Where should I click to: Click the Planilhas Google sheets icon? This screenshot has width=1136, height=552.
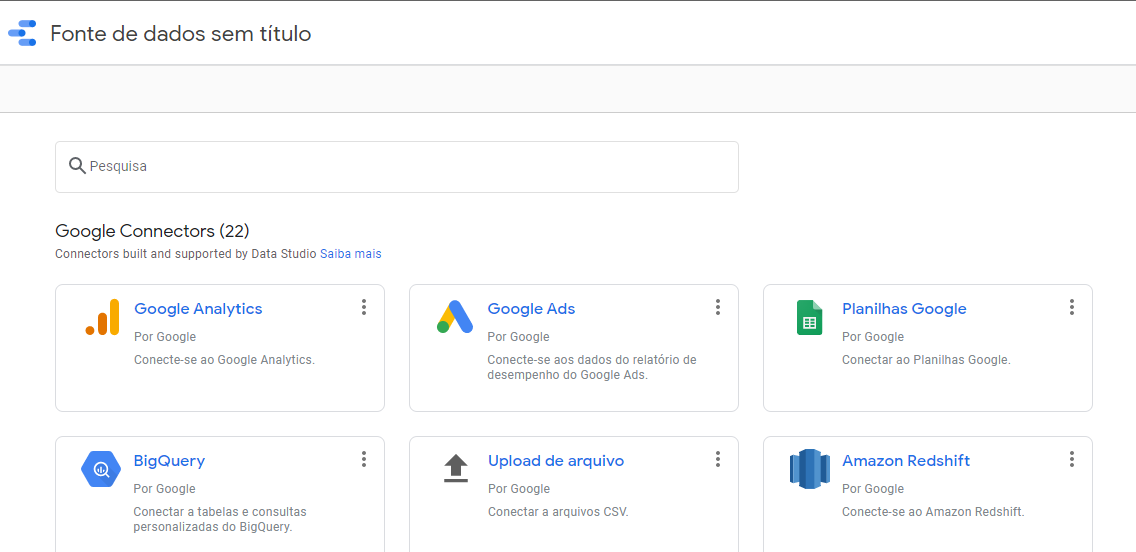coord(809,317)
